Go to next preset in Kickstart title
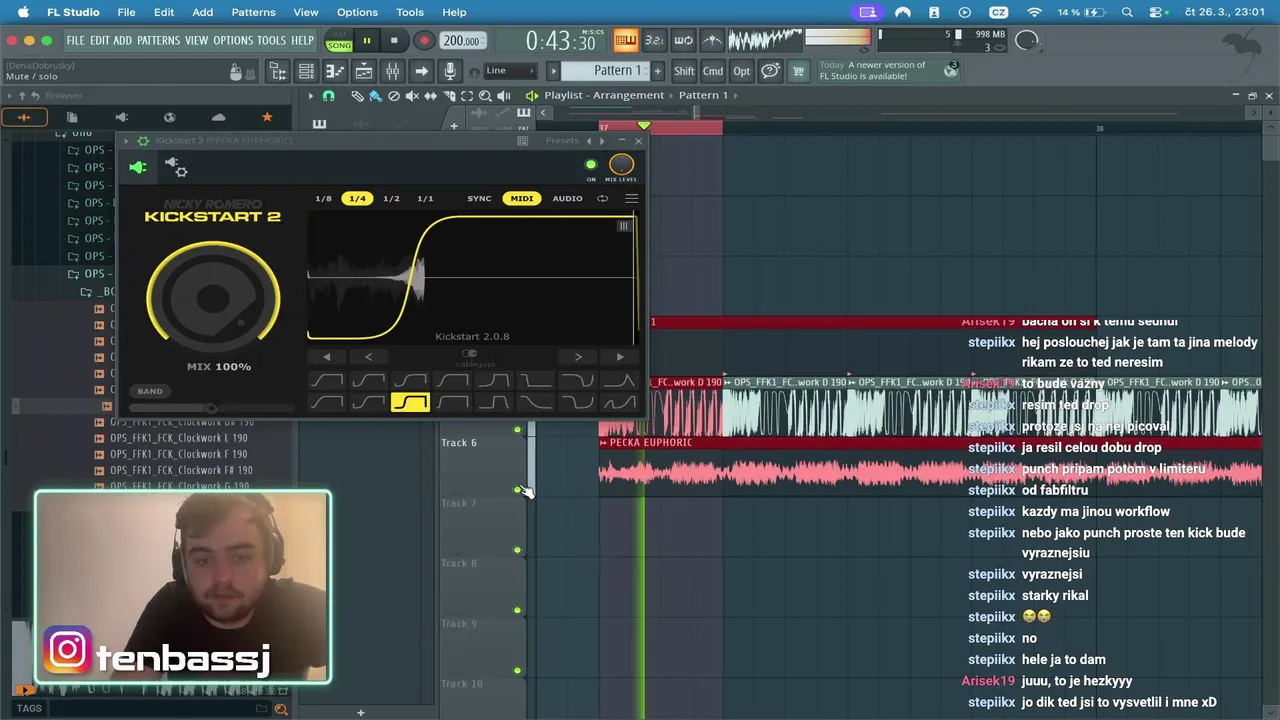The width and height of the screenshot is (1280, 720). click(x=601, y=141)
